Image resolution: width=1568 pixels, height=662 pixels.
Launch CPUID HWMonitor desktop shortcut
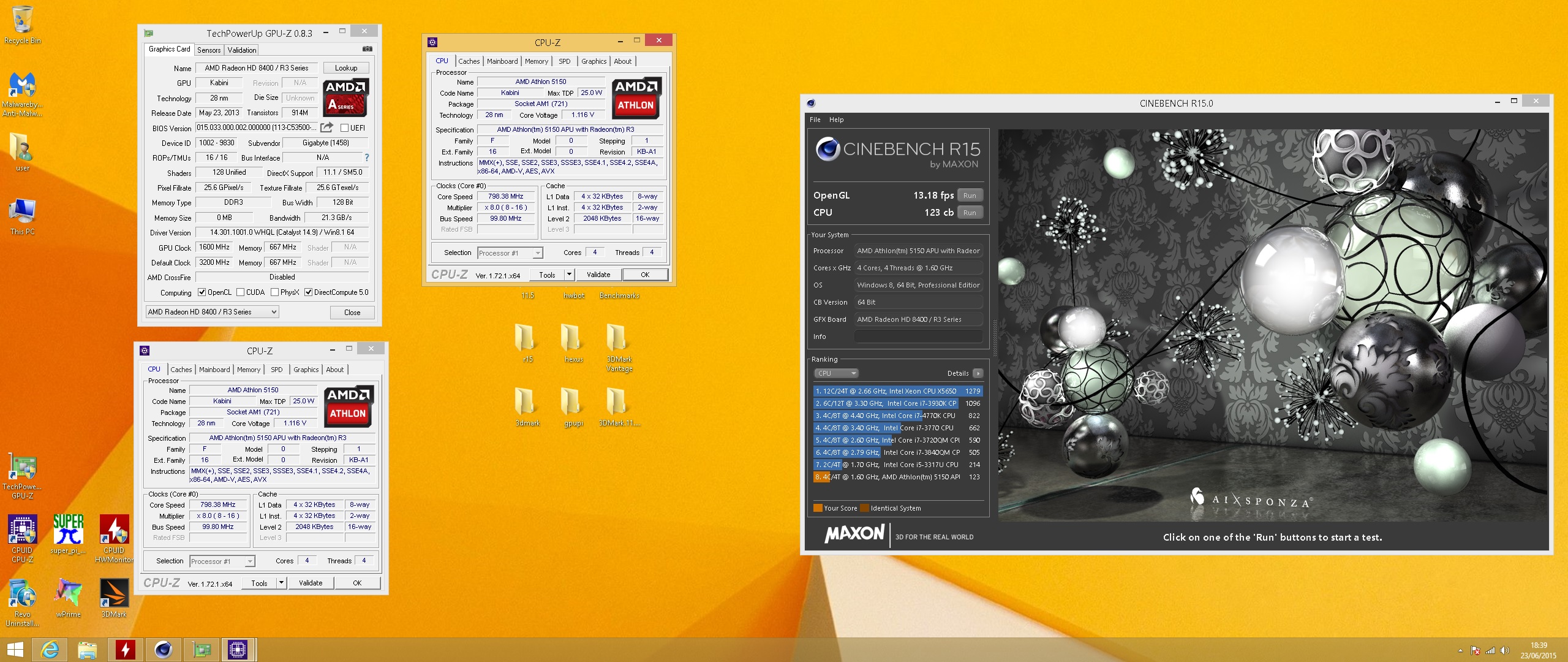[x=114, y=539]
